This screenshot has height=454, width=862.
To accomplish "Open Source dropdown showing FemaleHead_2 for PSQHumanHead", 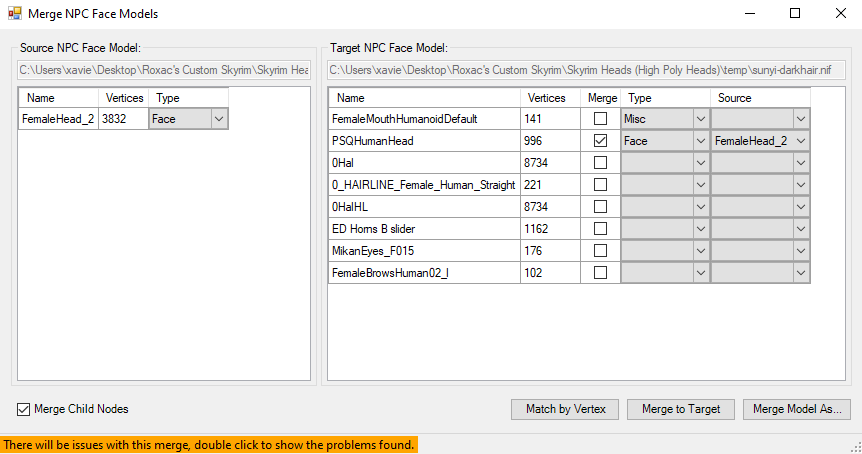I will click(x=760, y=141).
